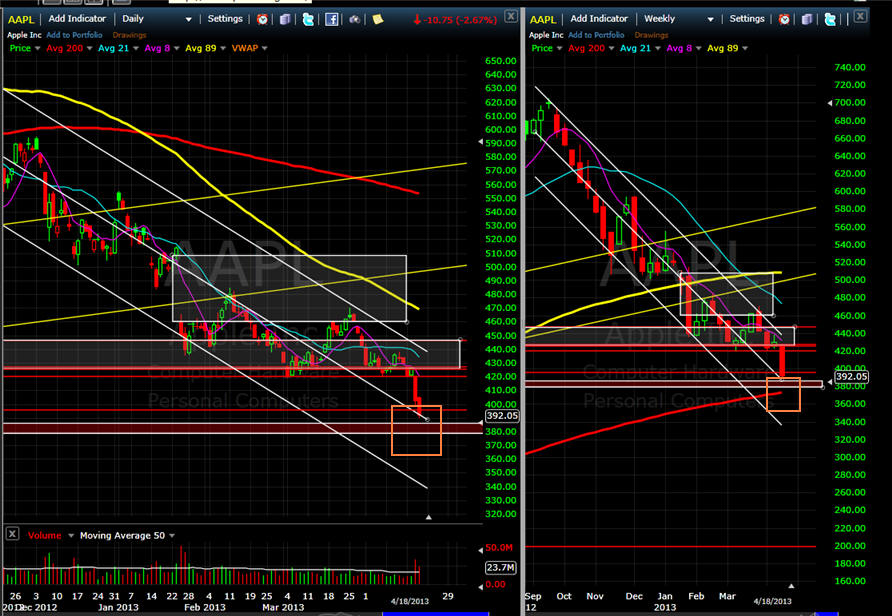Click the Apple Inc name on Daily chart
The width and height of the screenshot is (892, 616).
point(24,35)
